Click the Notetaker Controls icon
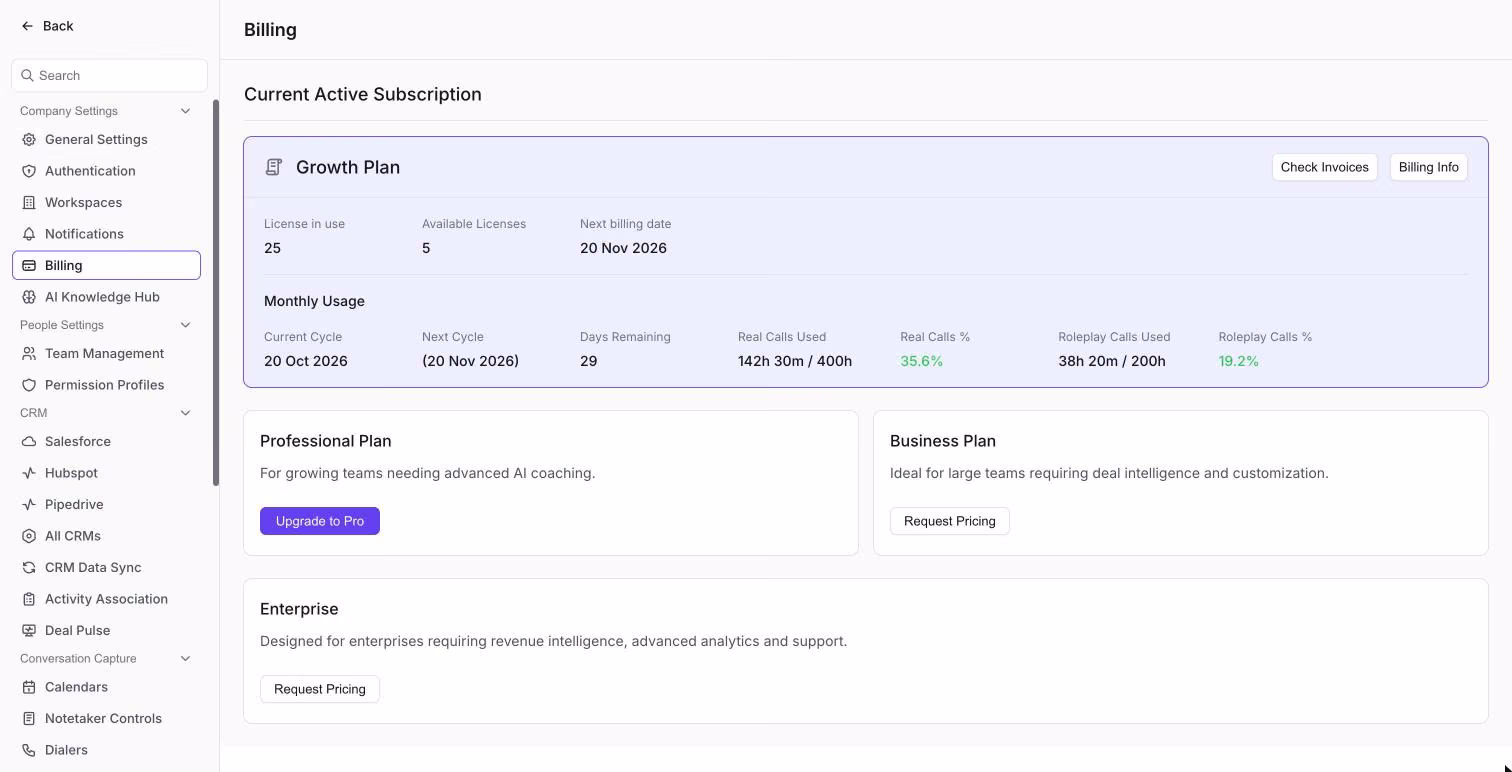 29,719
